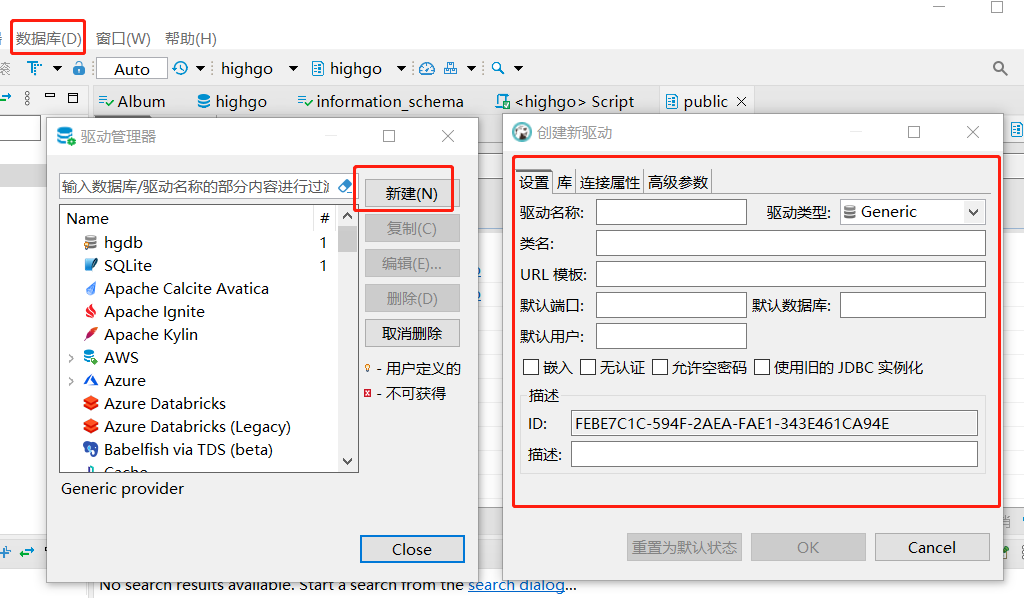Screen dimensions: 1024x598
Task: Open the search icon dropdown arrow
Action: [x=519, y=69]
